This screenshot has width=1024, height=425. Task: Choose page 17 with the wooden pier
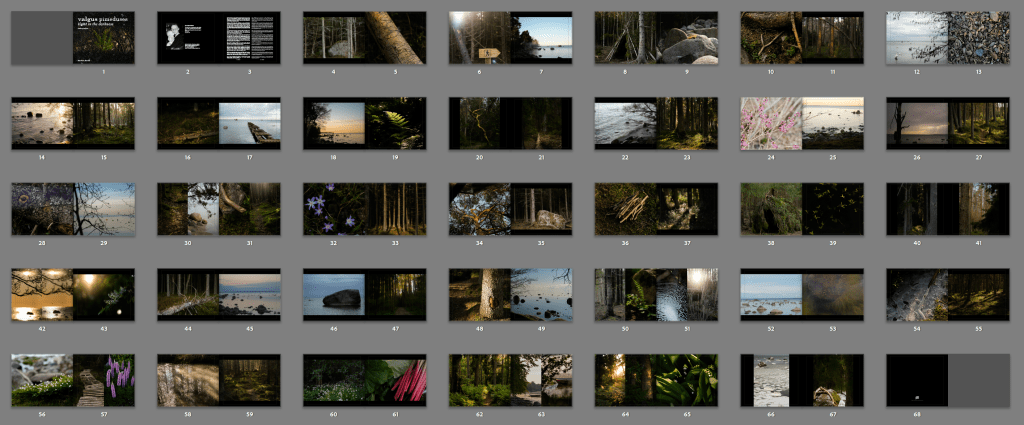pos(250,123)
